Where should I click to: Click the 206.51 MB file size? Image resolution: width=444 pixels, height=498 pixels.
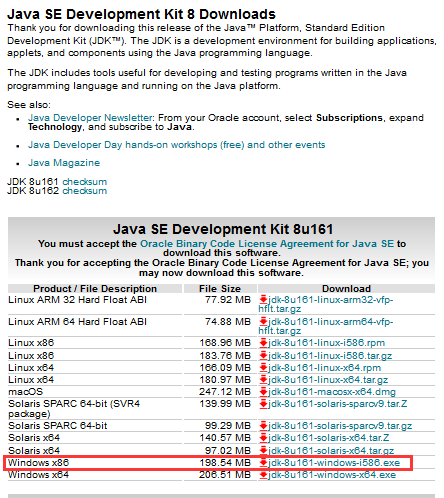coord(225,475)
